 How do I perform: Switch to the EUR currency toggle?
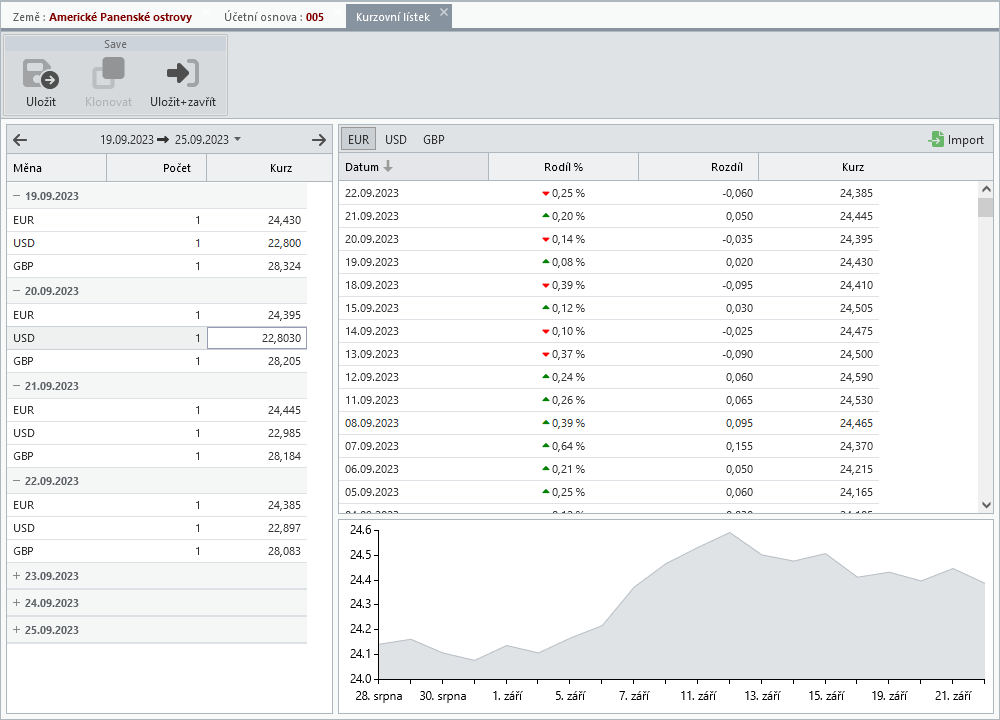(358, 139)
